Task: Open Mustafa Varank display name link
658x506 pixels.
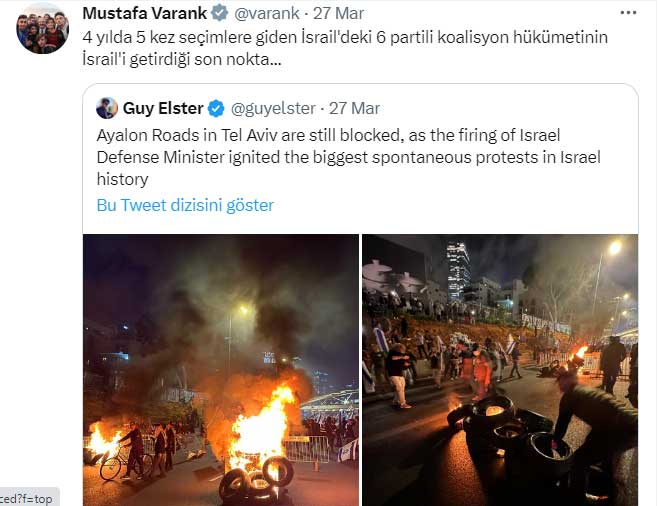Action: [144, 13]
